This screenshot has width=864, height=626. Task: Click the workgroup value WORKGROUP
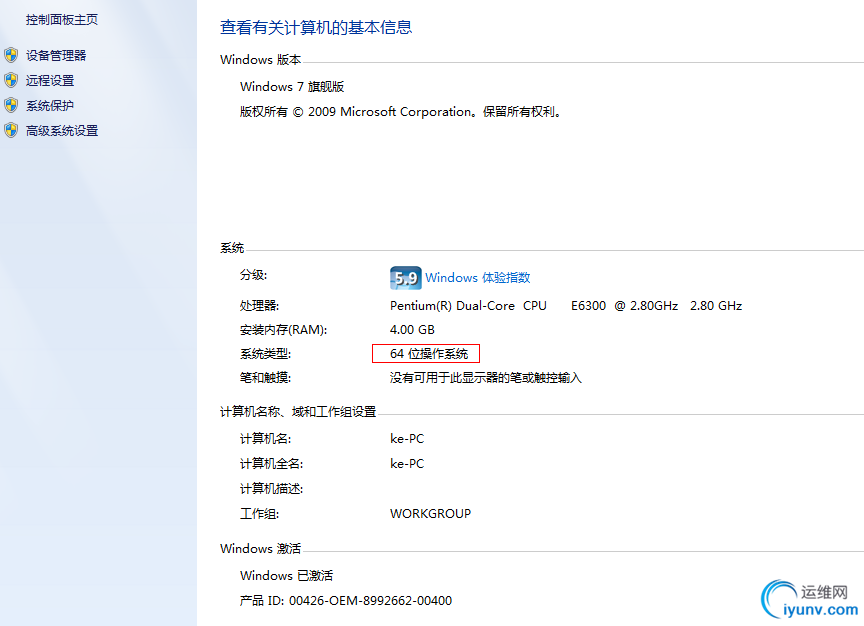coord(430,514)
